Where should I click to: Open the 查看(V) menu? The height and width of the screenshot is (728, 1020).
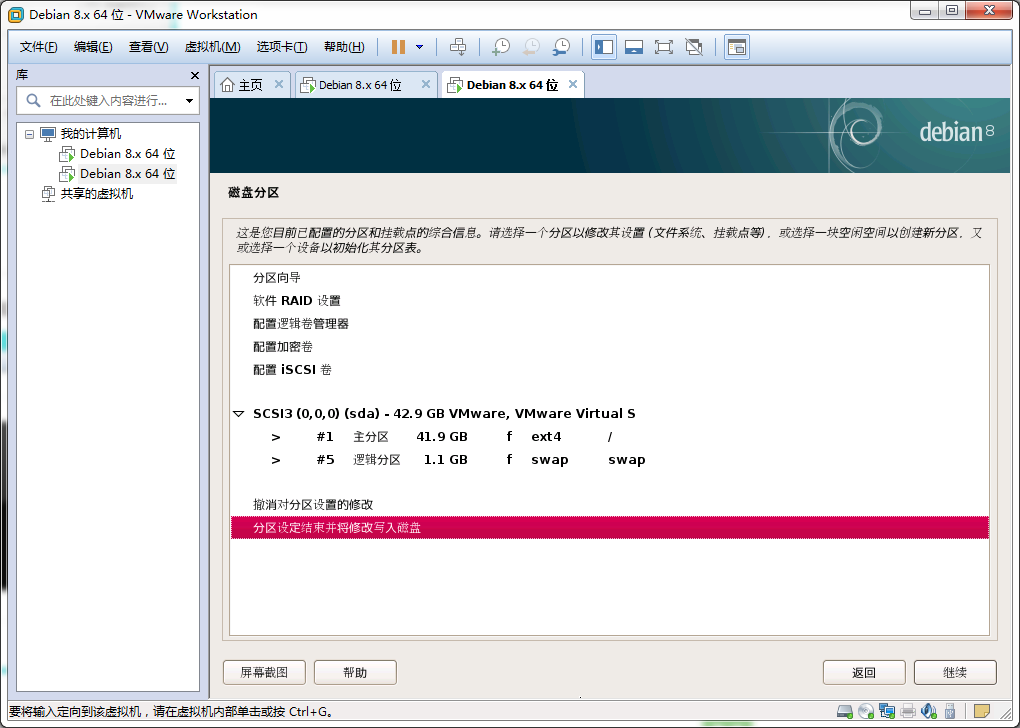coord(148,47)
